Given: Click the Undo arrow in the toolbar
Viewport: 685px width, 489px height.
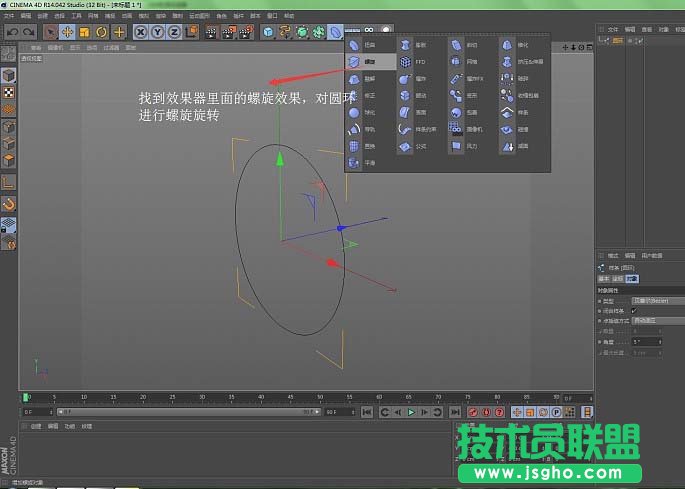Looking at the screenshot, I should (12, 32).
